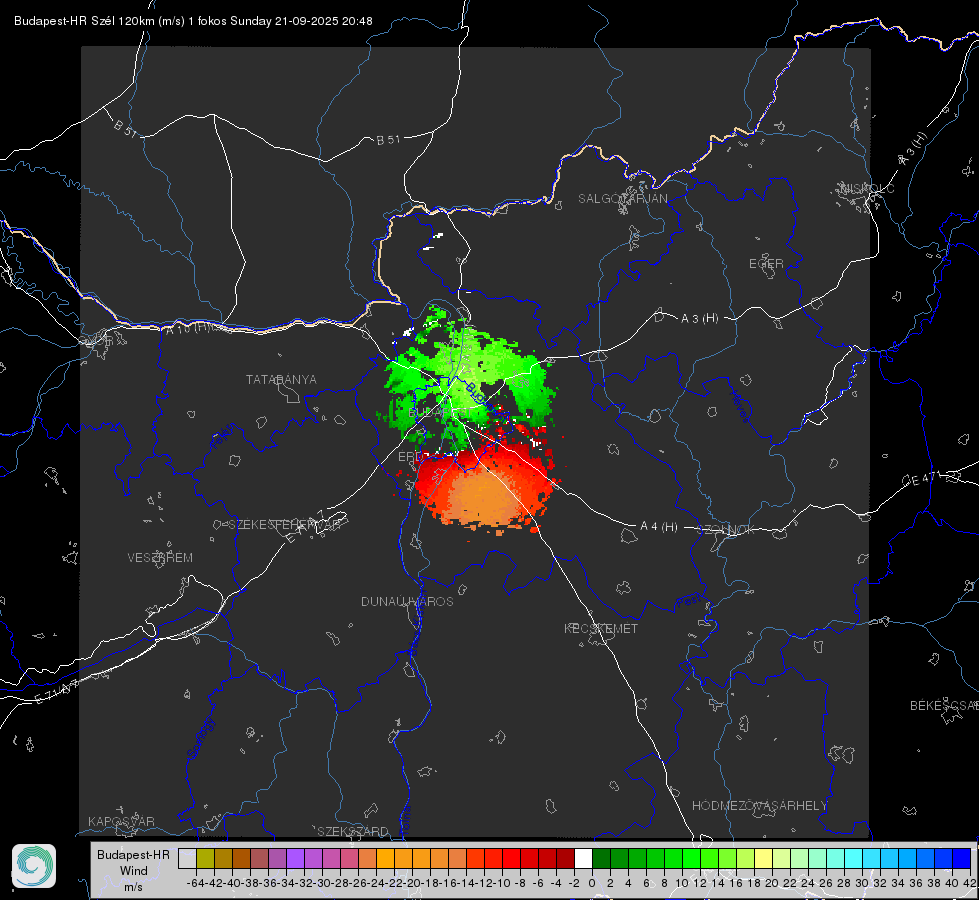Click the -20 value on the legend scale

(413, 883)
